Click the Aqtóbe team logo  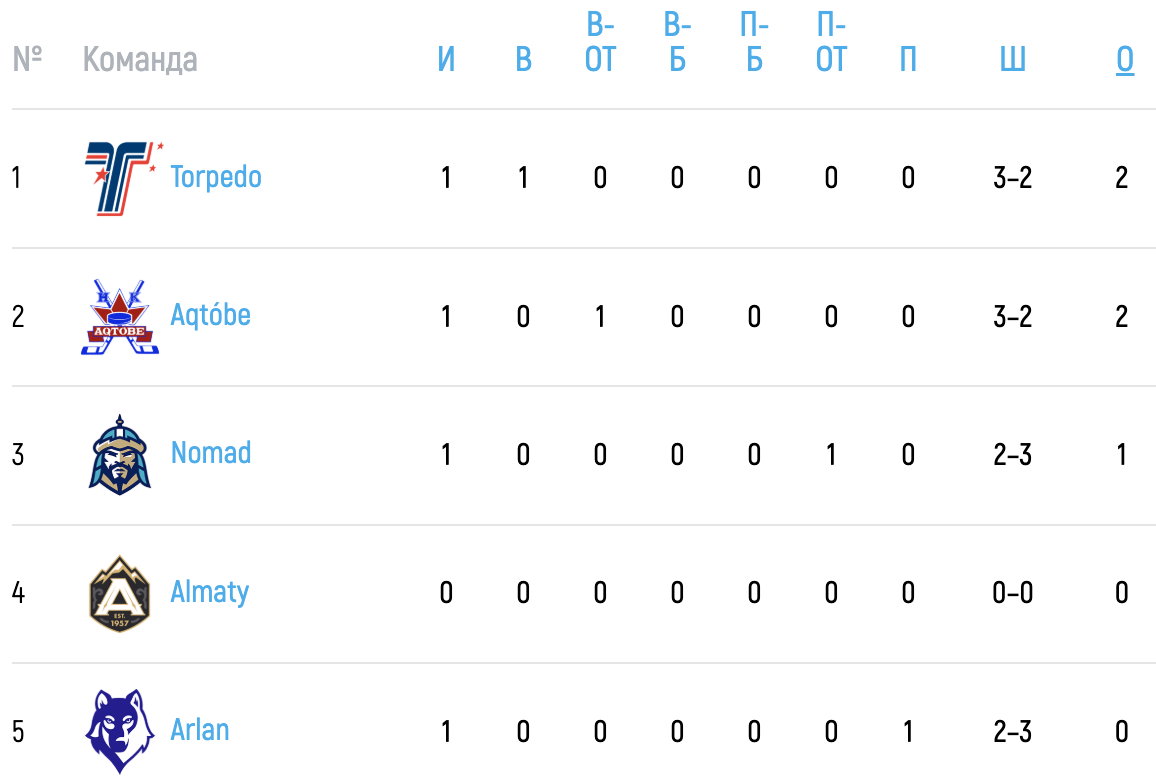pyautogui.click(x=119, y=317)
